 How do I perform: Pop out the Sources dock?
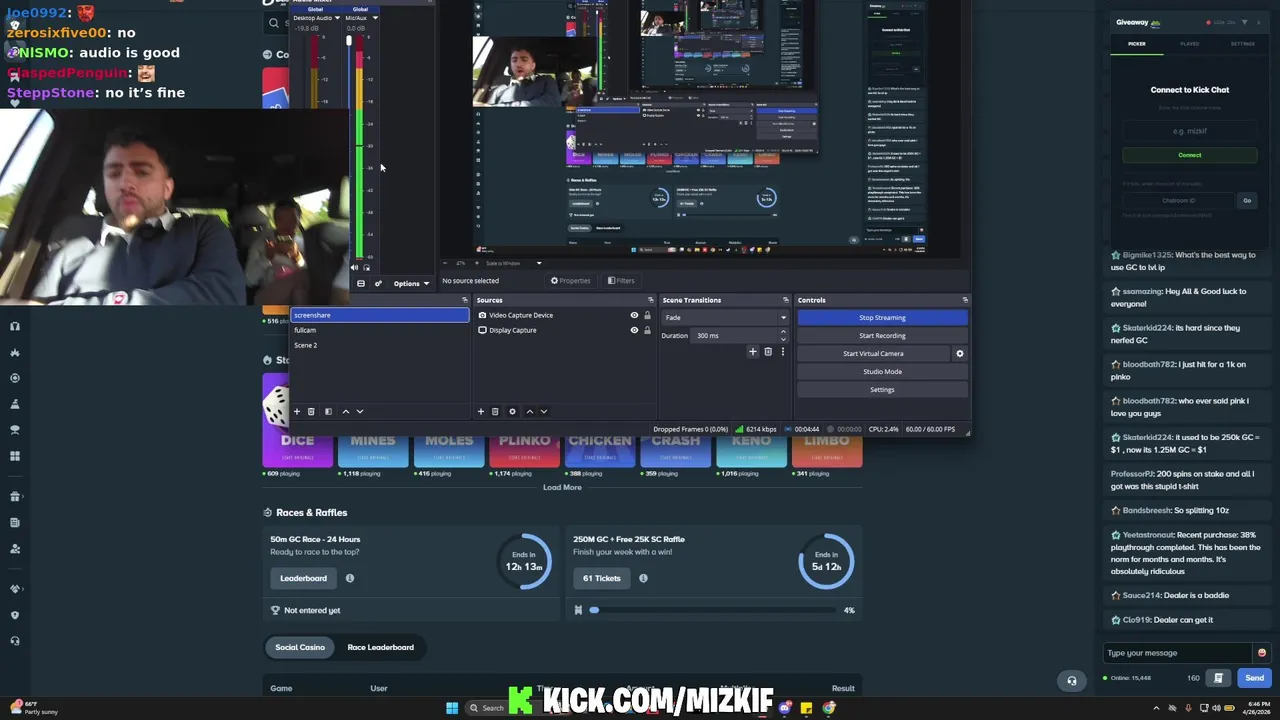tap(650, 300)
